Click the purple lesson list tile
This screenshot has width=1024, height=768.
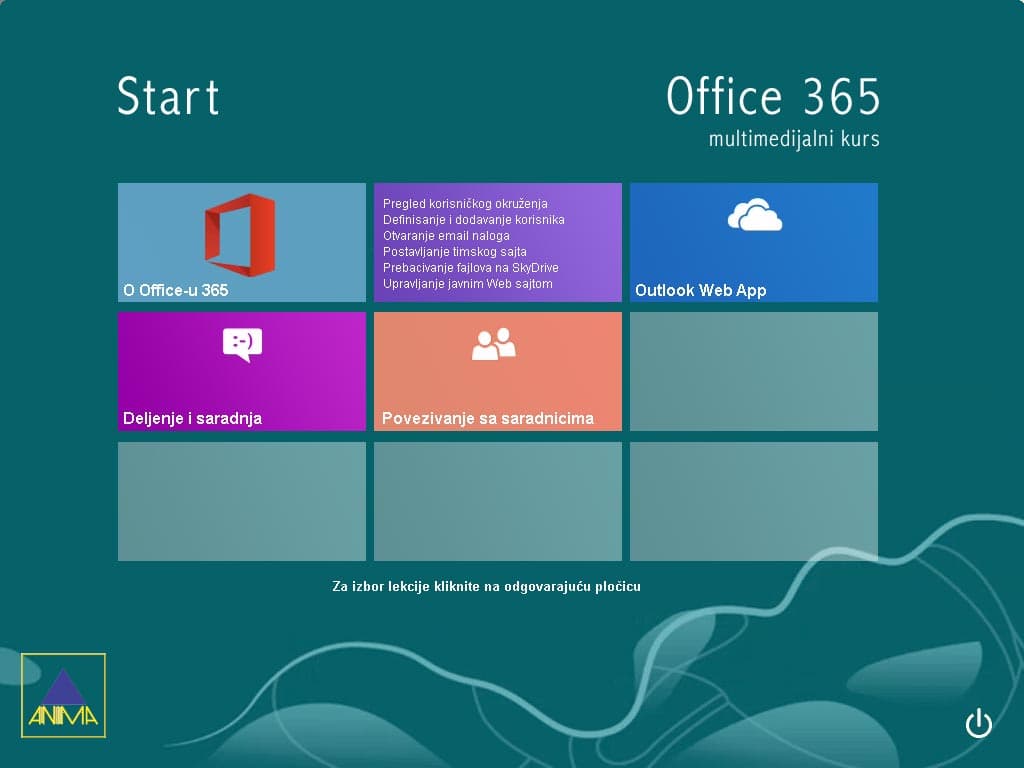point(497,242)
